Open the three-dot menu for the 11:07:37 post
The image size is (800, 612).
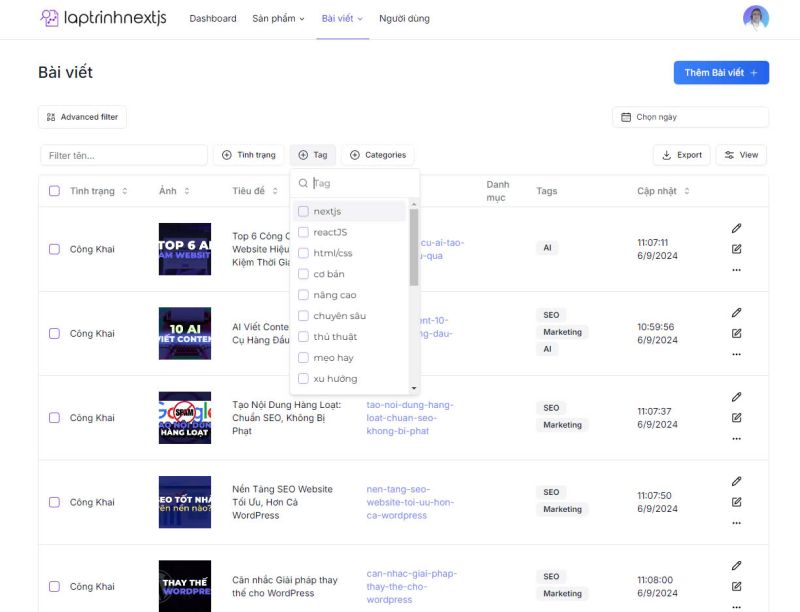(737, 438)
